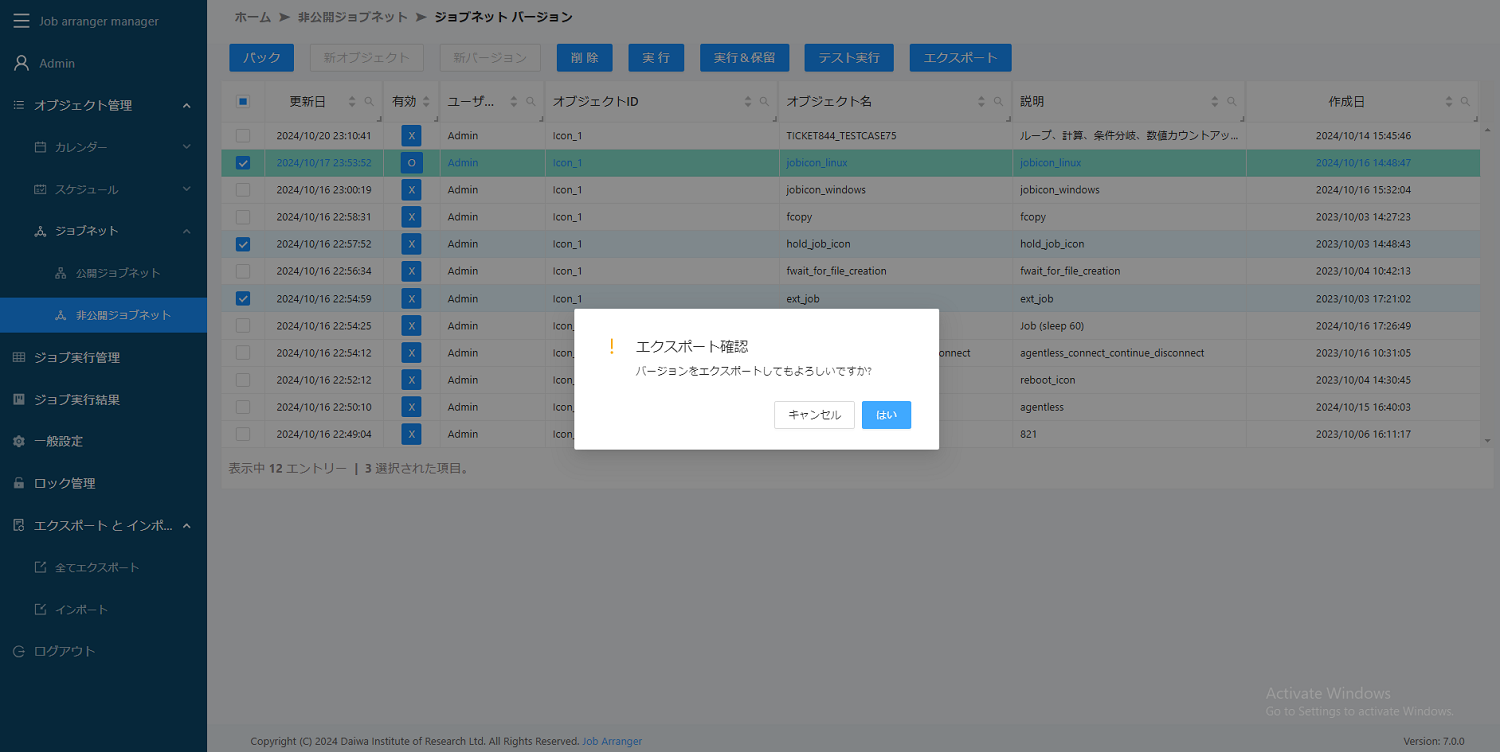The image size is (1500, 752).
Task: Collapse the オブジェクト管理 sidebar section
Action: 184,105
